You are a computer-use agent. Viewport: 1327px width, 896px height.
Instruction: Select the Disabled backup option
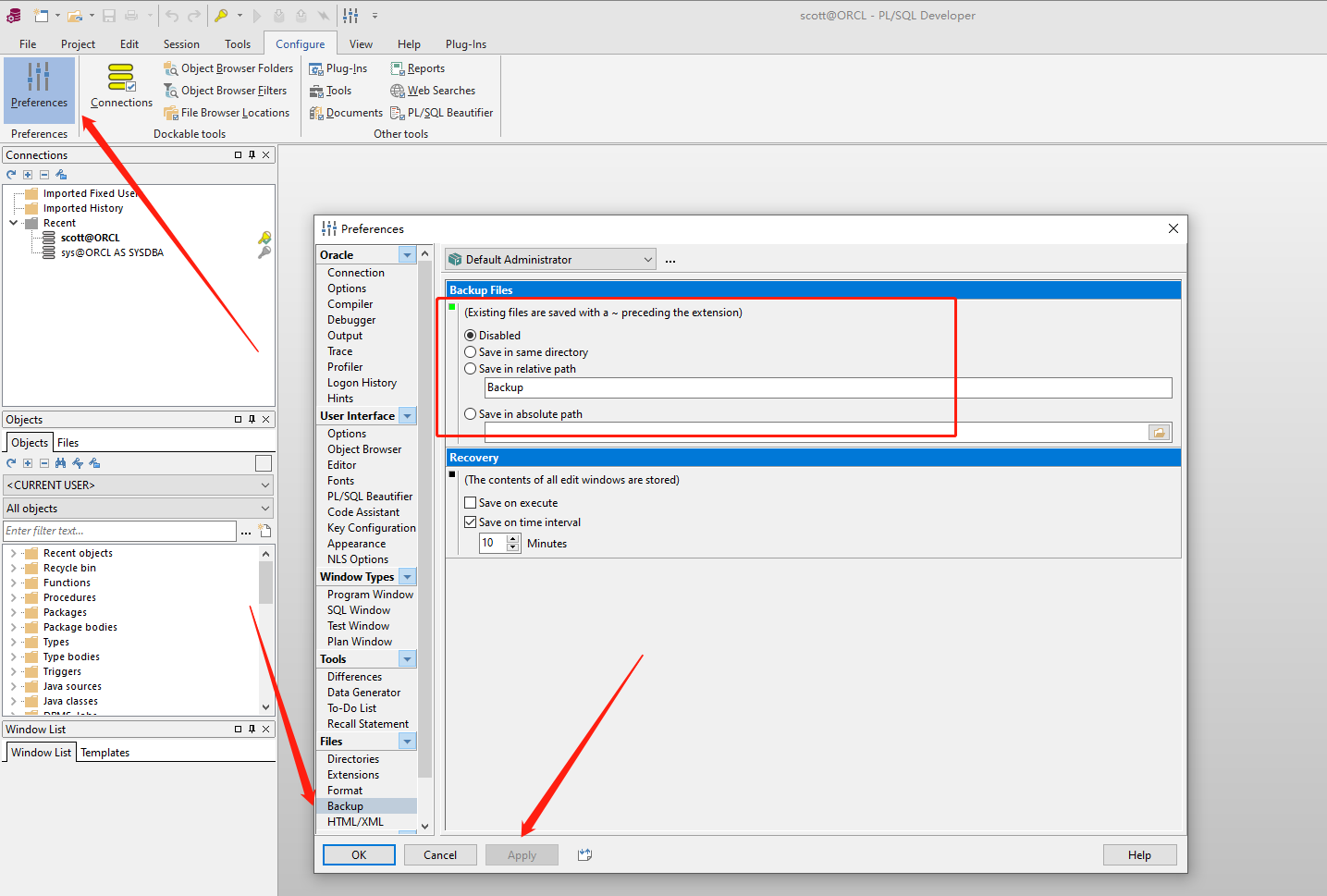[x=493, y=336]
